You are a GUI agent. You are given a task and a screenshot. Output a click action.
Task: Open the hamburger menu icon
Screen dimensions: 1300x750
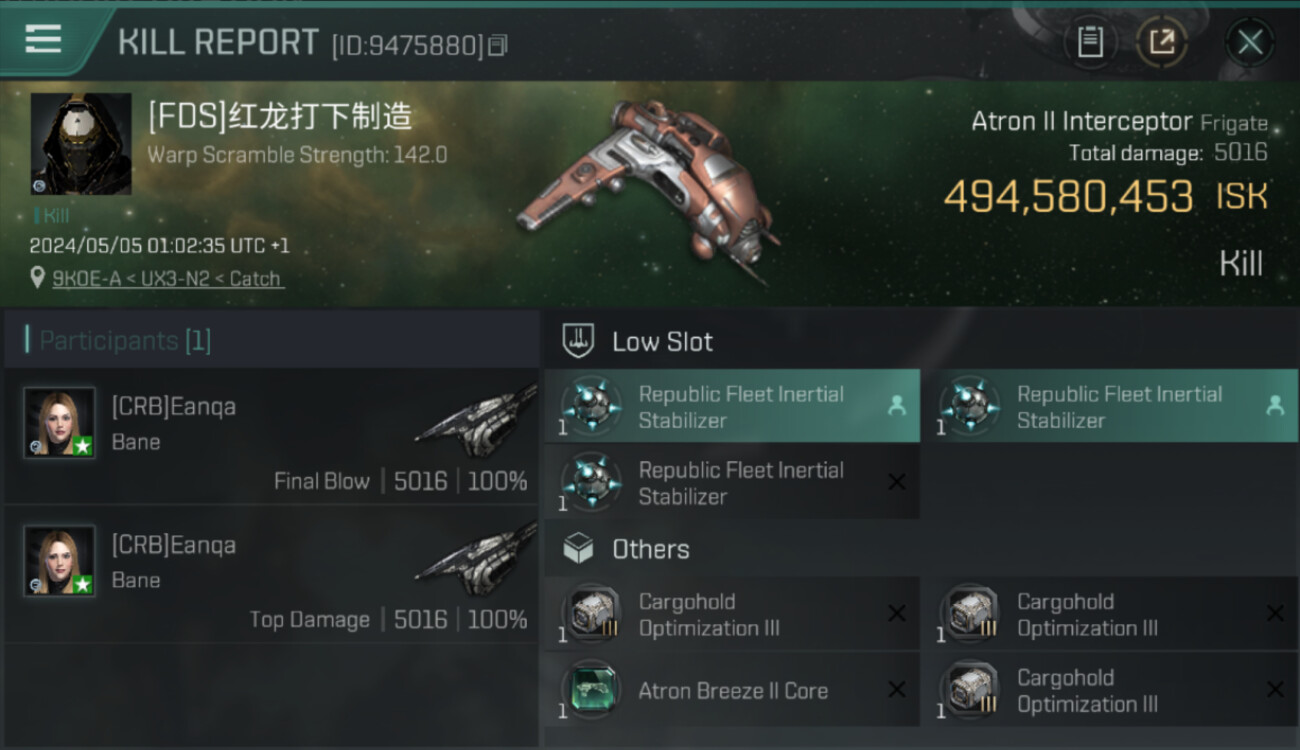(43, 40)
